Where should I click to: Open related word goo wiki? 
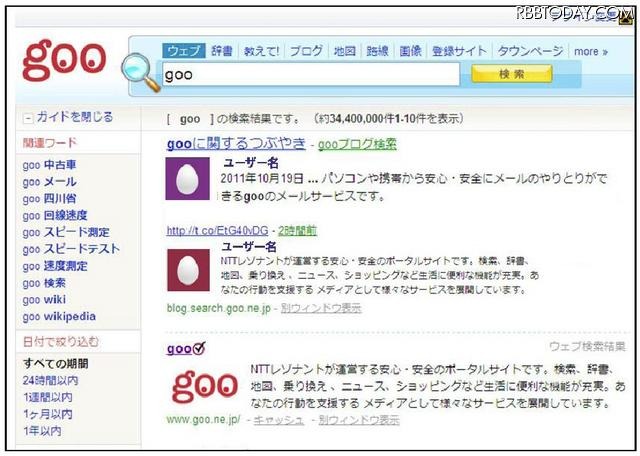pyautogui.click(x=44, y=300)
